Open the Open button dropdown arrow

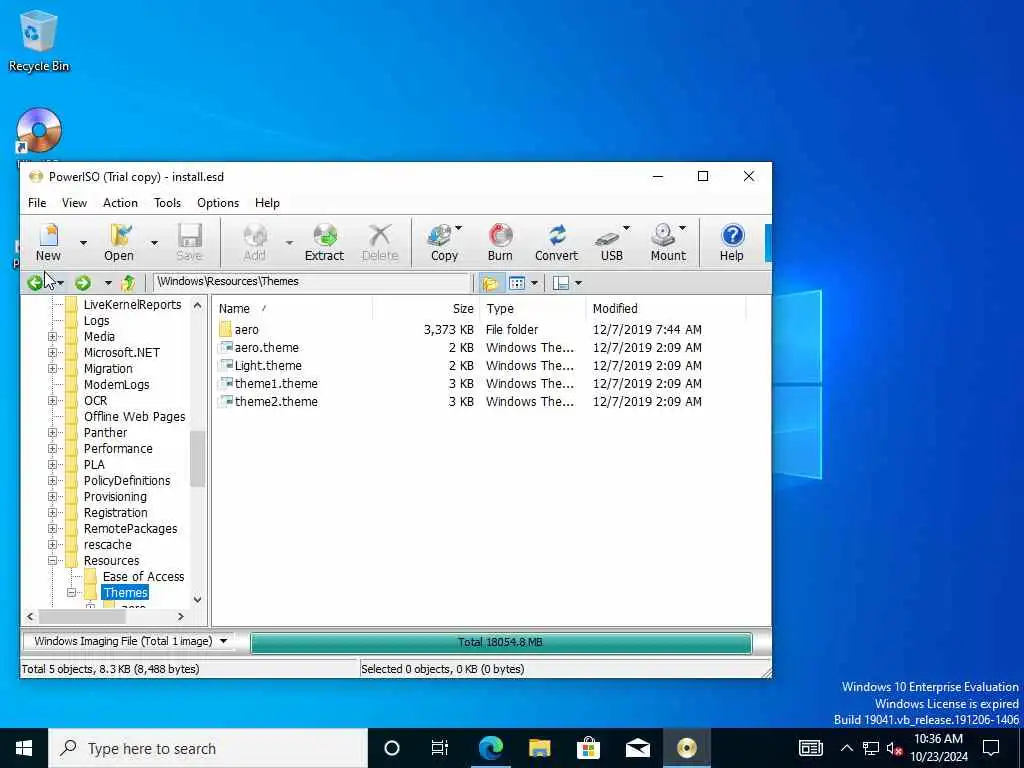coord(154,243)
